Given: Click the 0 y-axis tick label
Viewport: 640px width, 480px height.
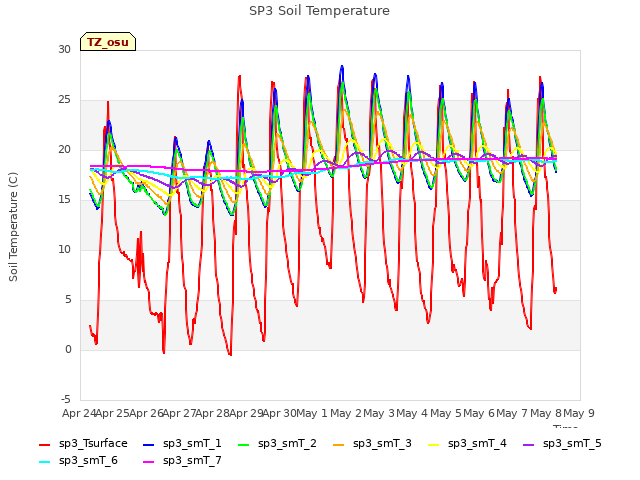Looking at the screenshot, I should click(x=68, y=350).
